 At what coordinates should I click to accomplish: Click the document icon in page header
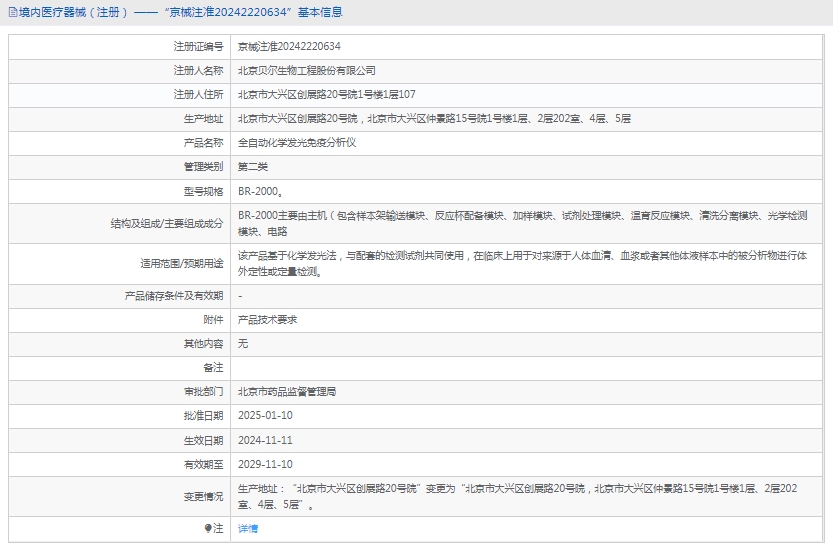10,13
